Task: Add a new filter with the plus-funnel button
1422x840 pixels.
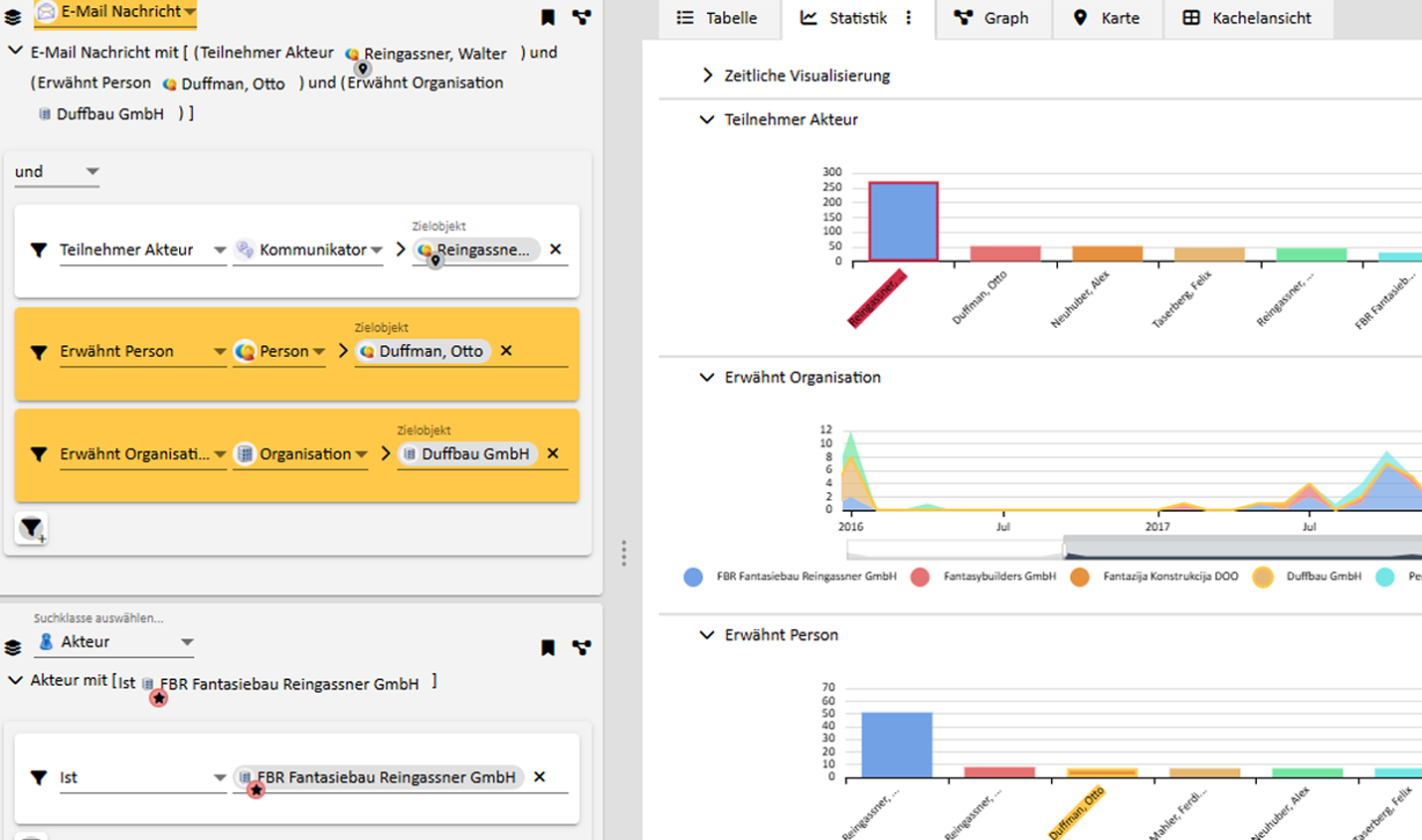Action: point(32,529)
